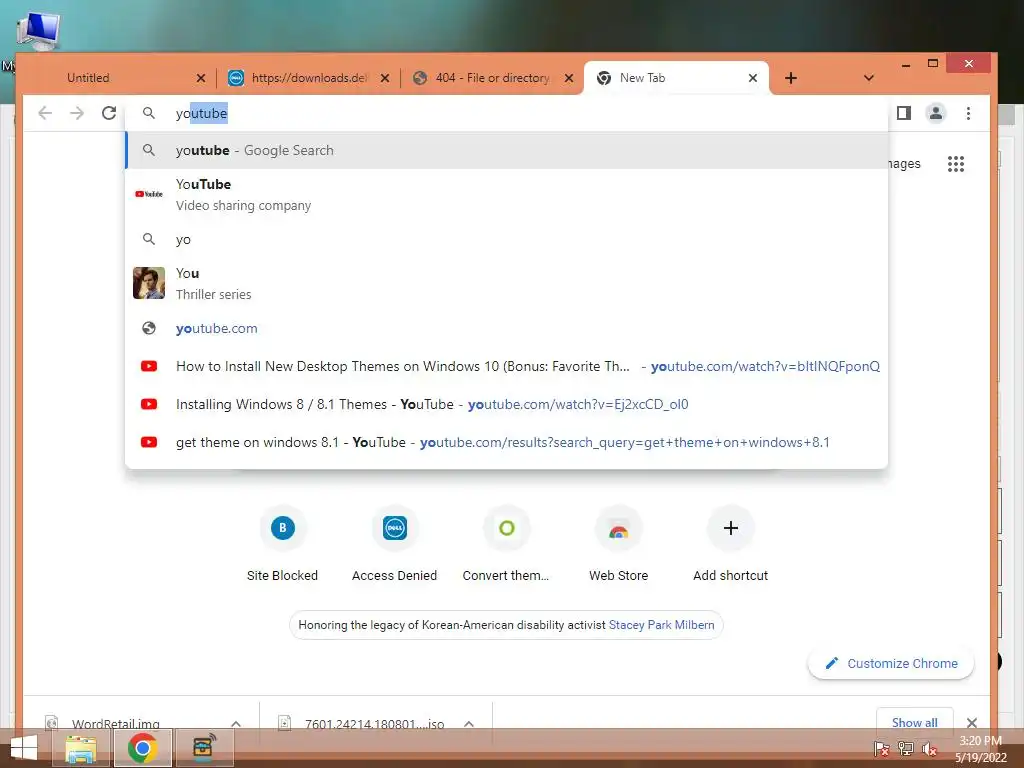Reload the current page
The image size is (1024, 768).
(x=109, y=113)
